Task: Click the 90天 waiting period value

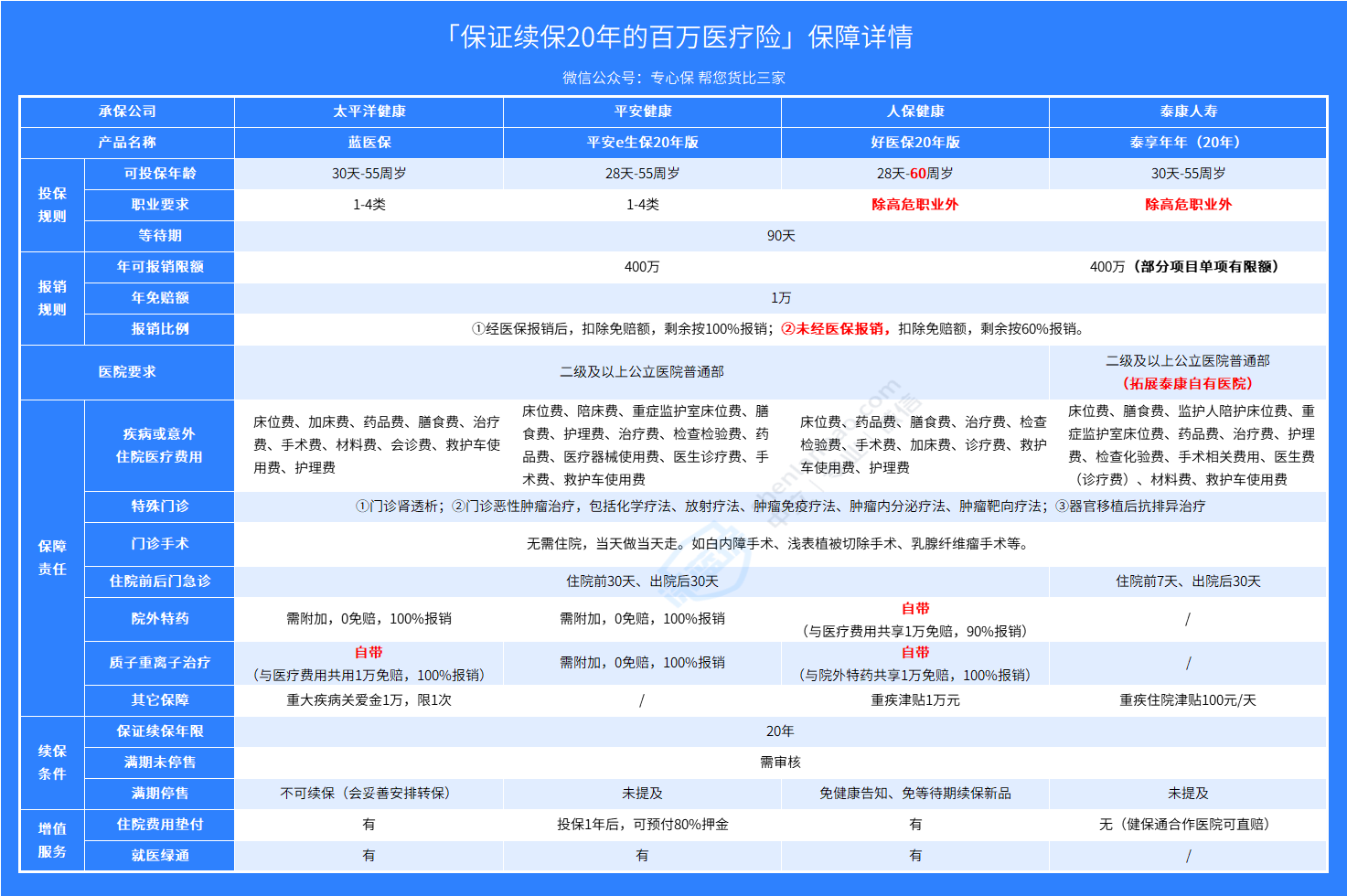Action: pyautogui.click(x=781, y=236)
